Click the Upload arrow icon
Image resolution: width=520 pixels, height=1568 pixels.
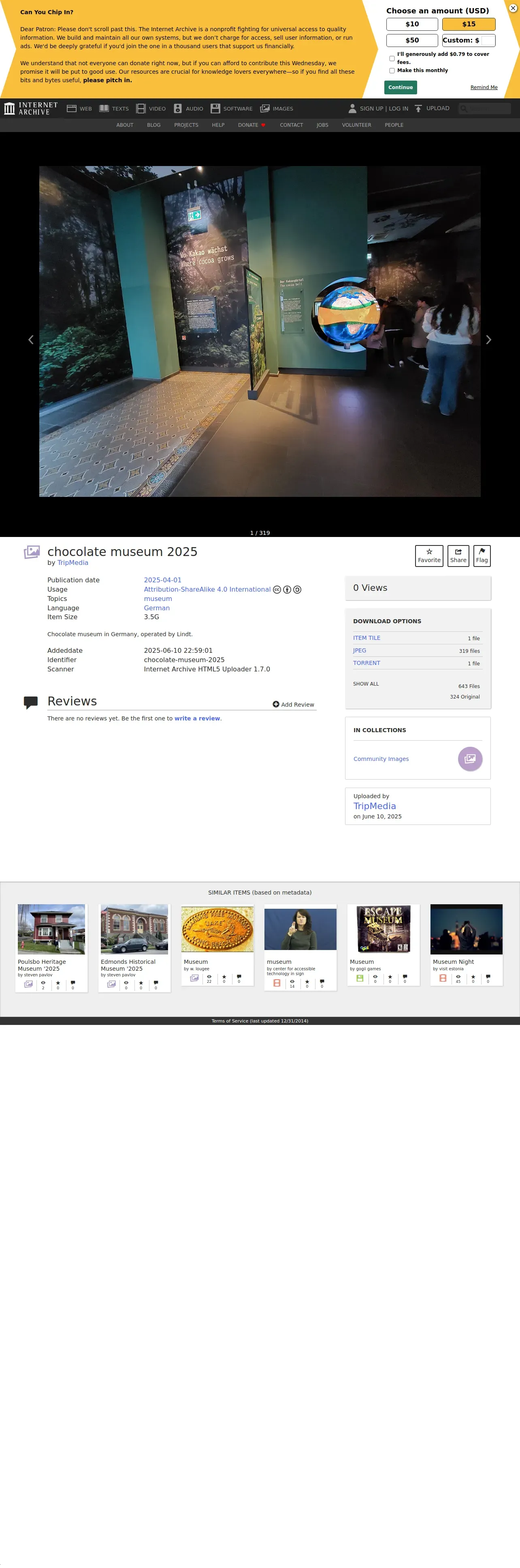[418, 109]
